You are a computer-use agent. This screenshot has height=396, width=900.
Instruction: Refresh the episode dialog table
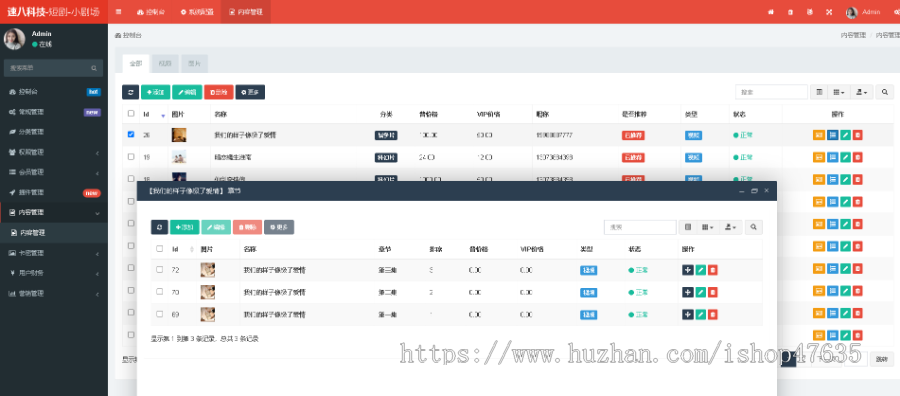(159, 227)
